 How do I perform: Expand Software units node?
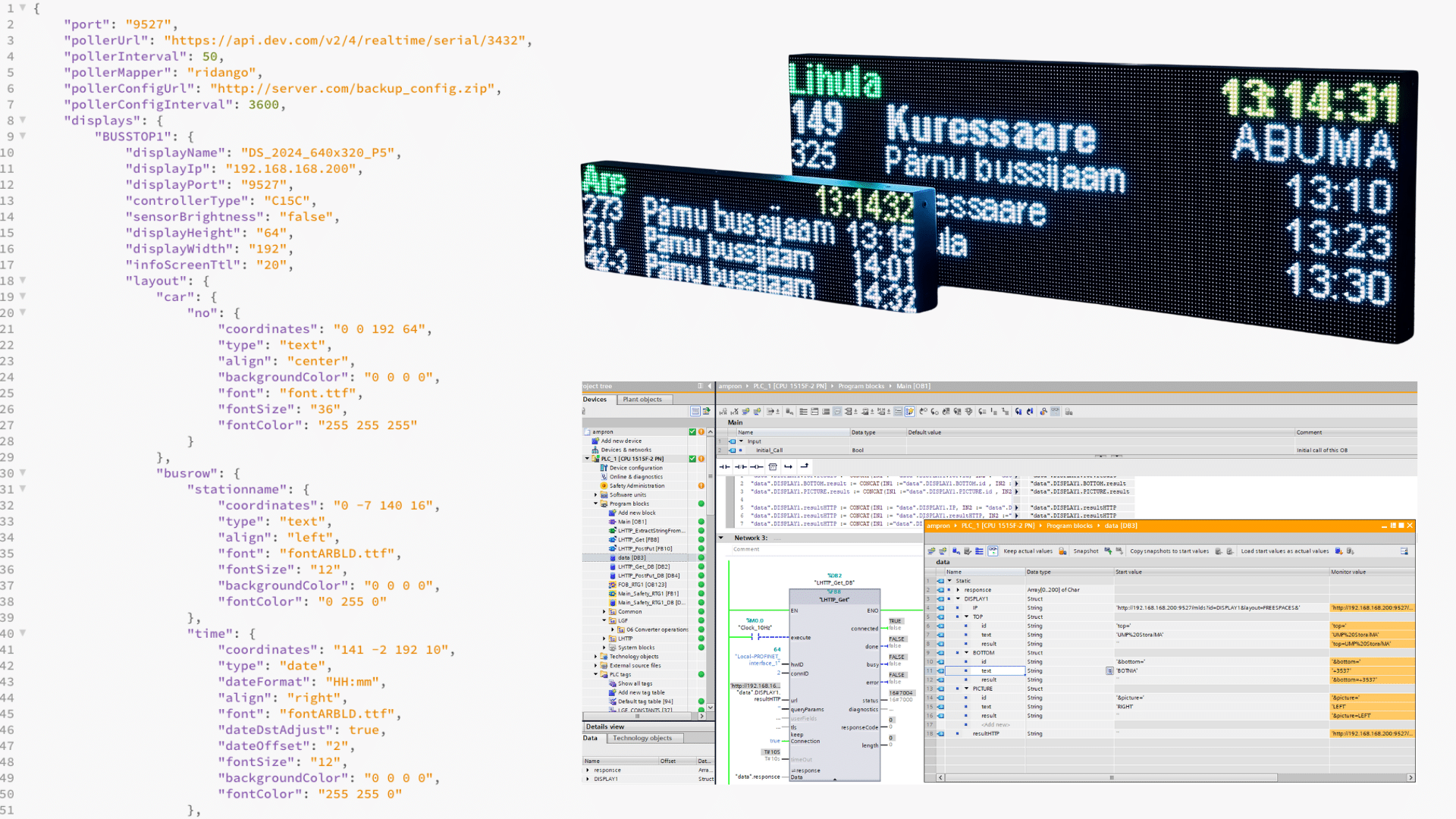click(596, 494)
